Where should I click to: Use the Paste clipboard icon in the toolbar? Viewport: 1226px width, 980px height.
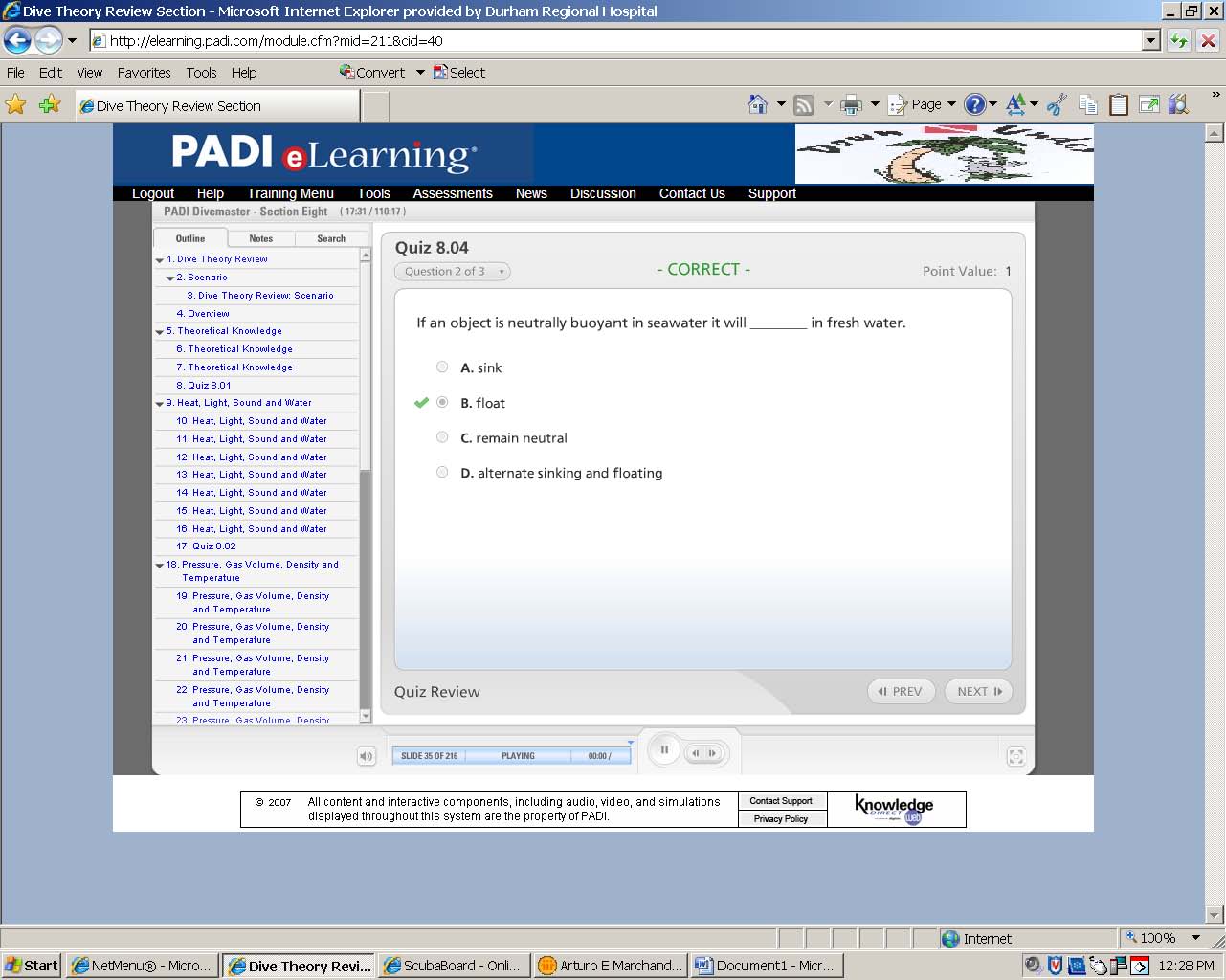point(1118,104)
